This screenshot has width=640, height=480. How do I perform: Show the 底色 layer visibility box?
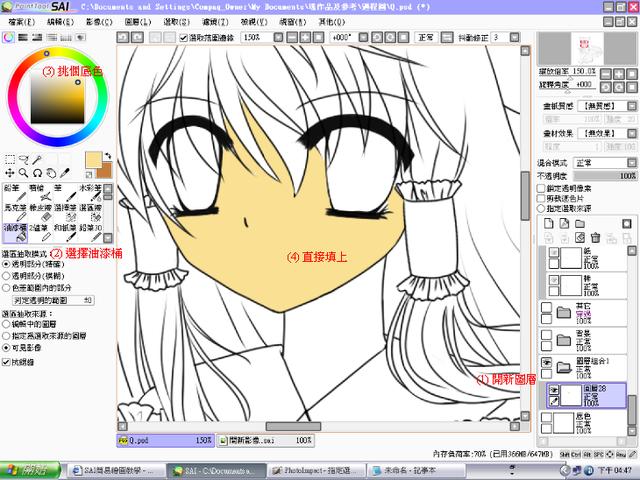tap(546, 417)
